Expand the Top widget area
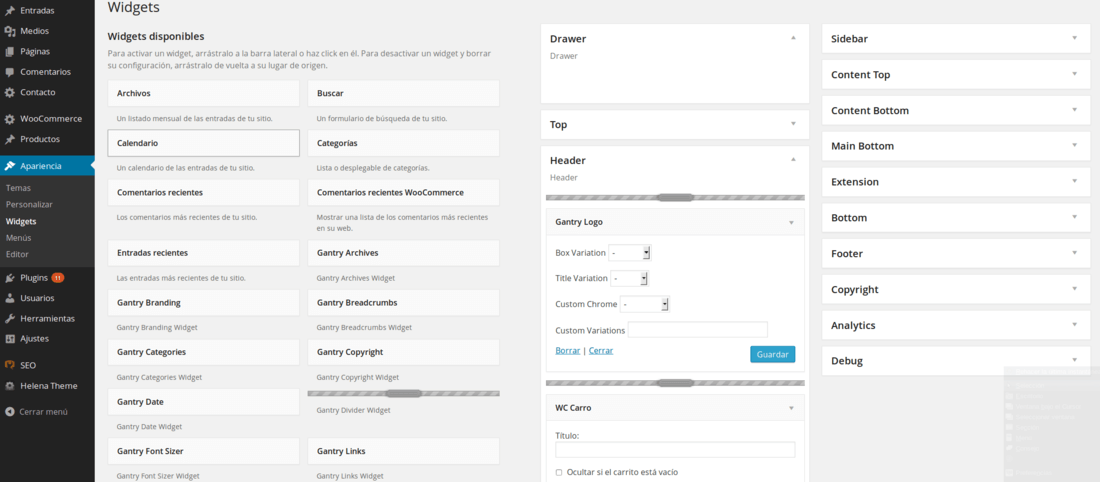Screen dimensions: 1100x482 793,123
